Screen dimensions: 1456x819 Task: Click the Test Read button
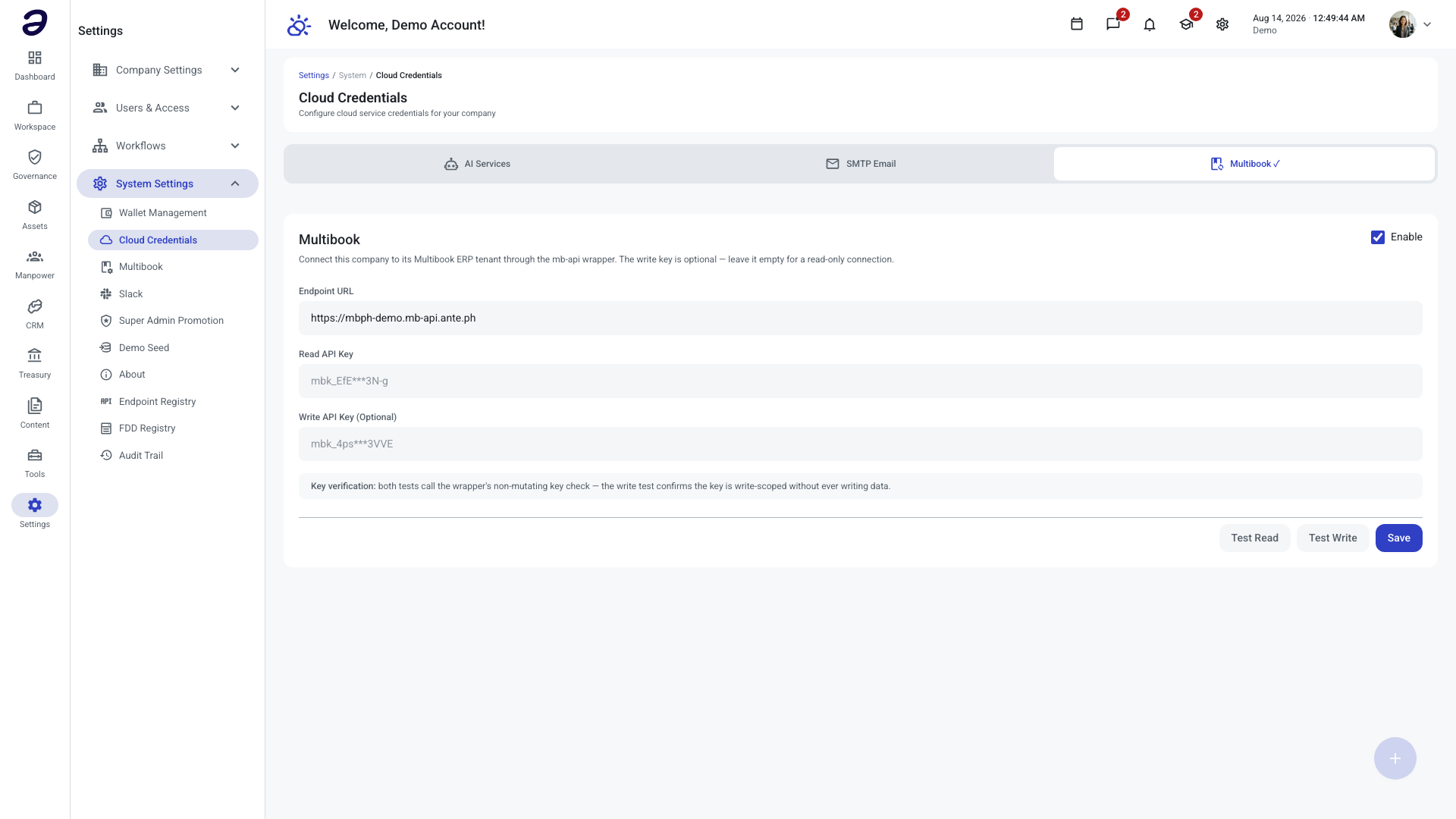click(1255, 538)
